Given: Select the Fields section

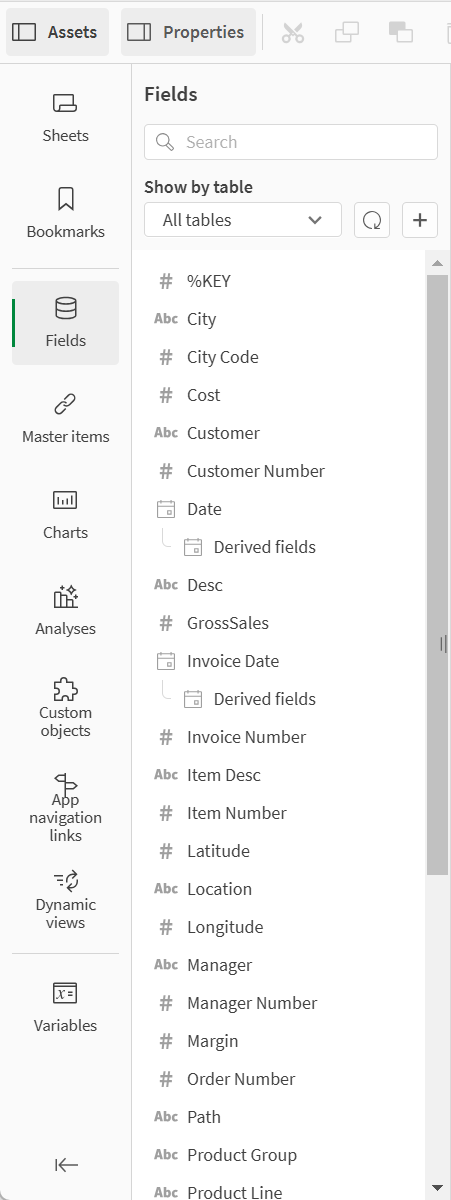Looking at the screenshot, I should 65,323.
